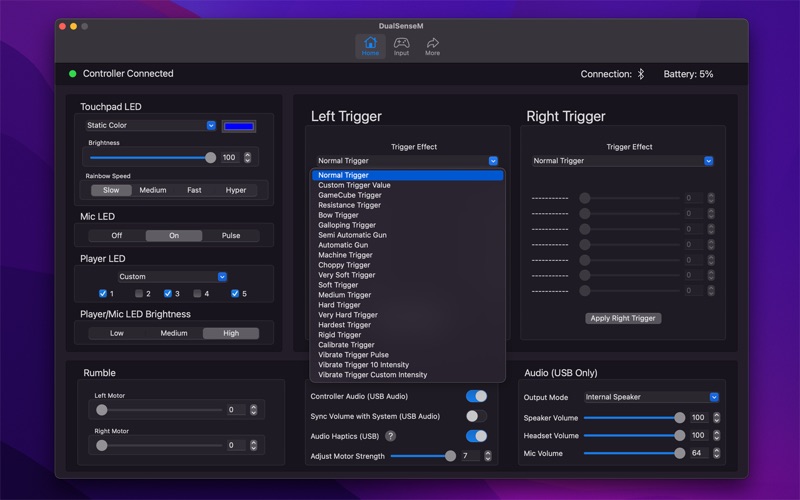Open the Player LED Custom dropdown
The height and width of the screenshot is (500, 800).
[172, 277]
